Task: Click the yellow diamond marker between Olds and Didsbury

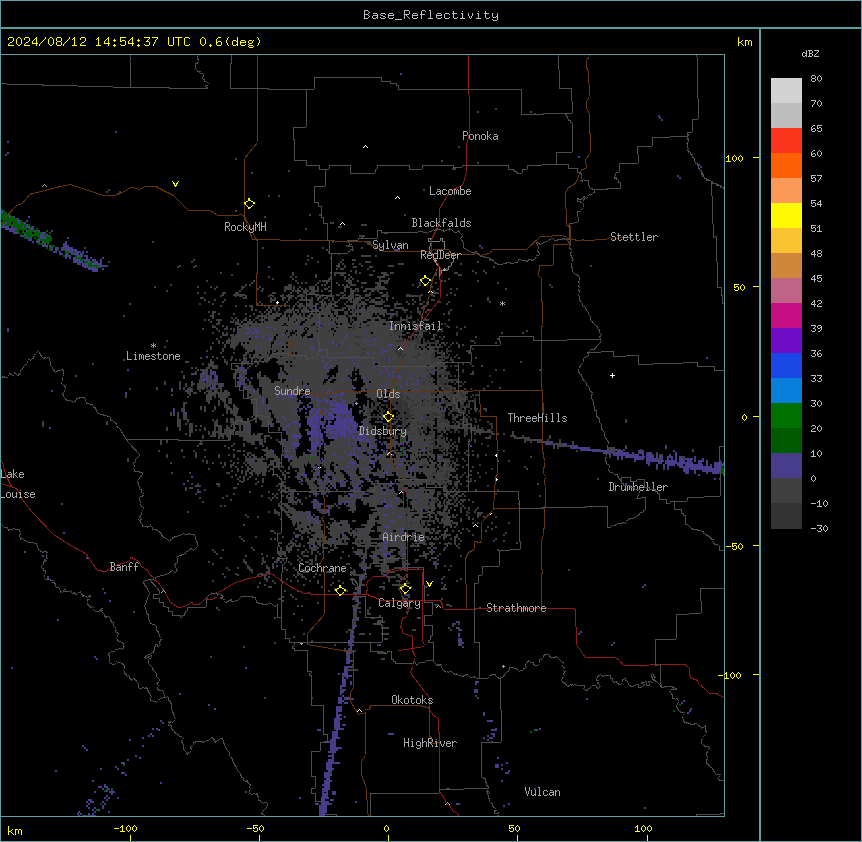Action: pos(388,417)
